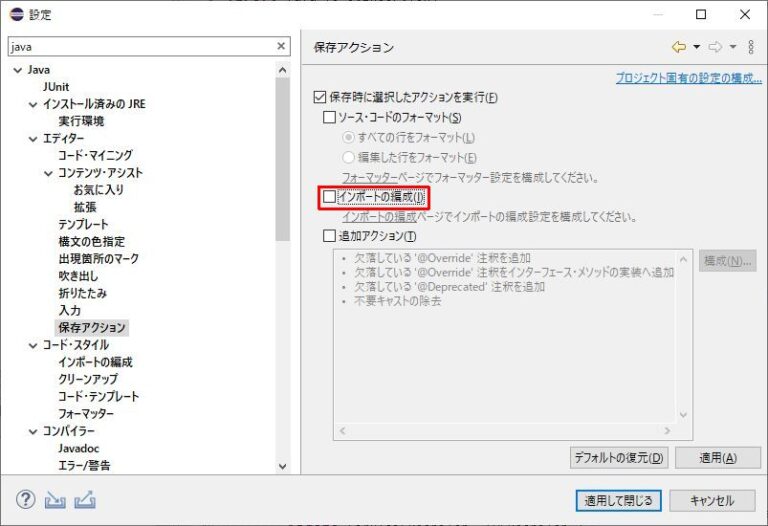Select クリーンアップ tree item
The image size is (768, 526).
[x=88, y=379]
